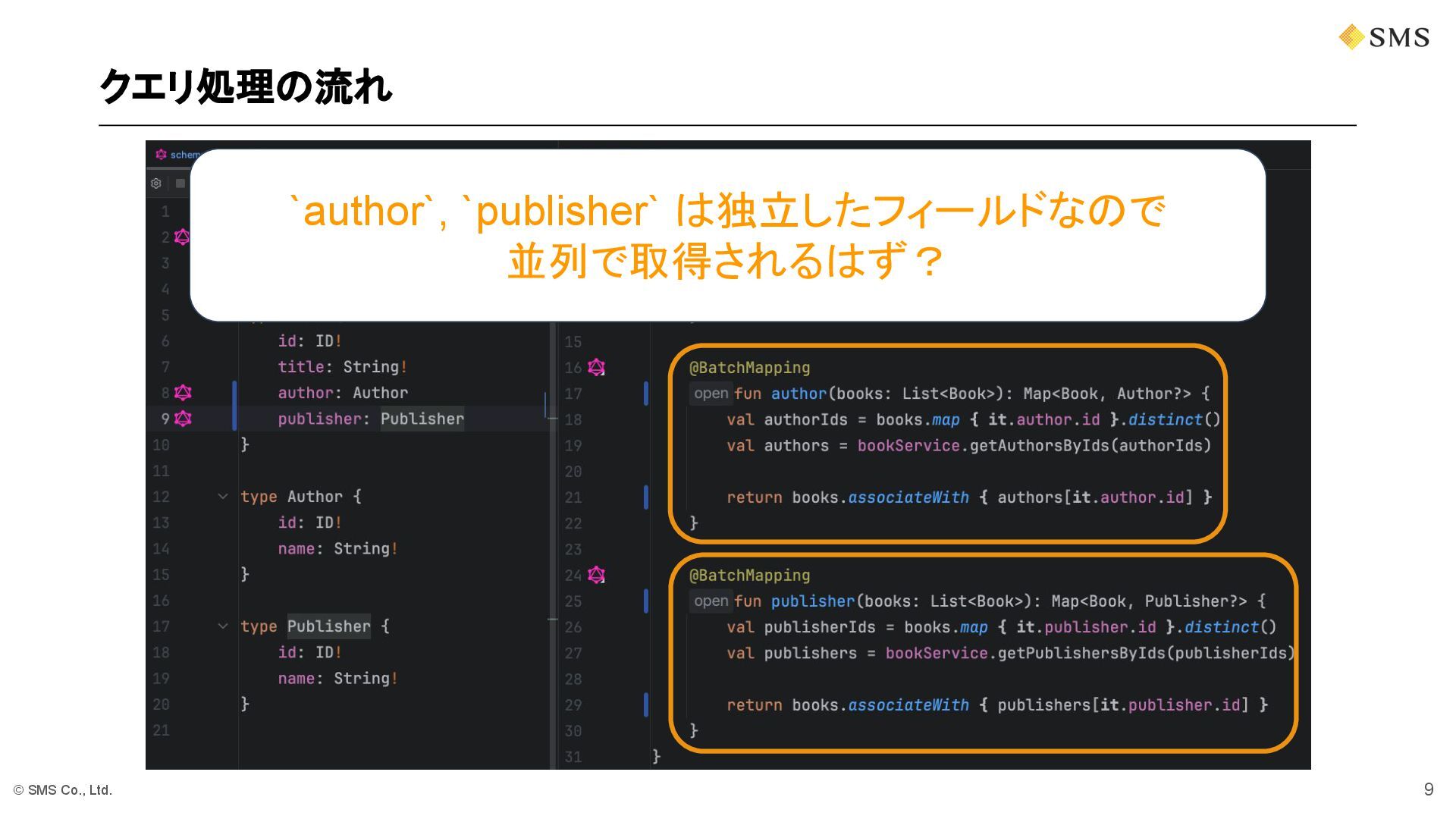
Task: Click the 'Author' type in 'author: Author'
Action: click(x=380, y=393)
